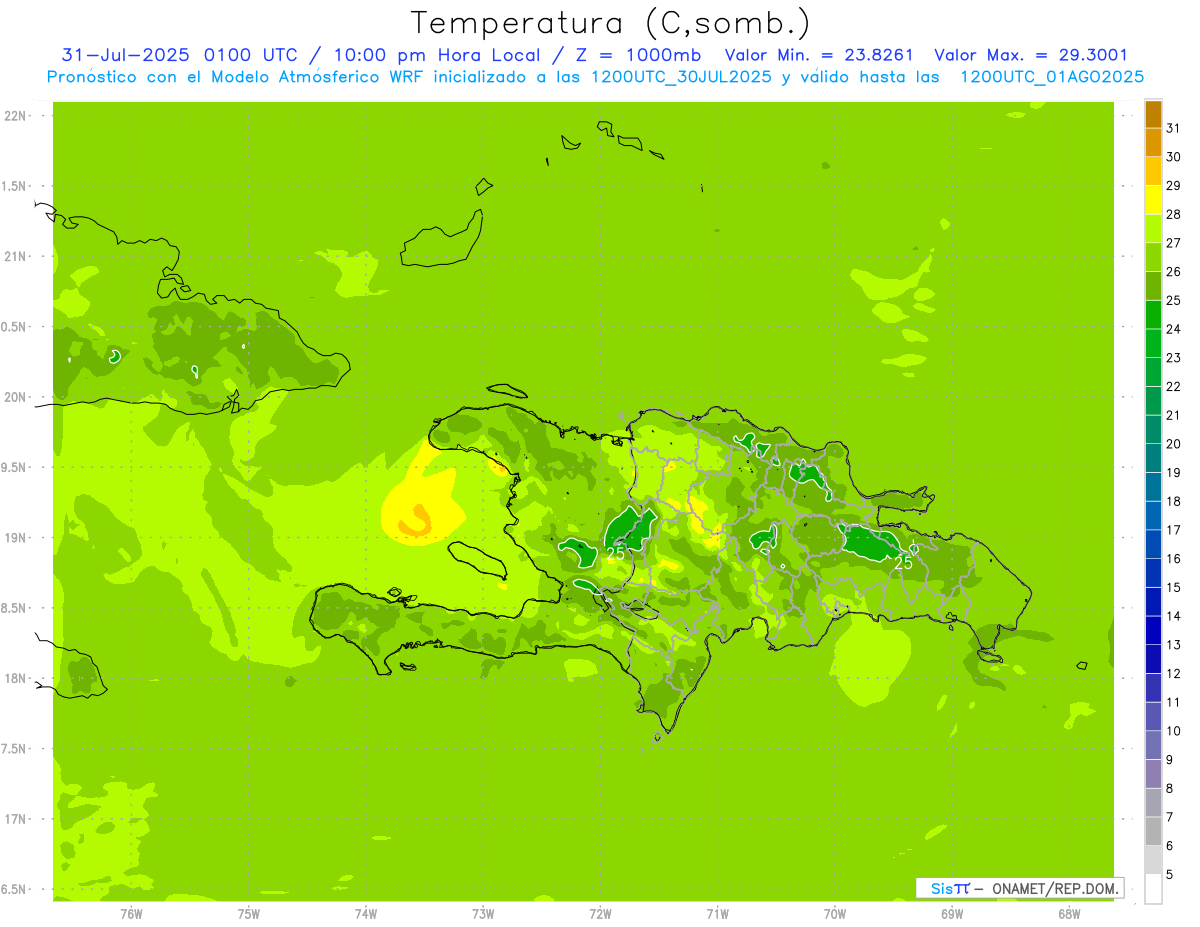This screenshot has height=927, width=1200.
Task: Click the colorbar label '15'
Action: (1173, 587)
